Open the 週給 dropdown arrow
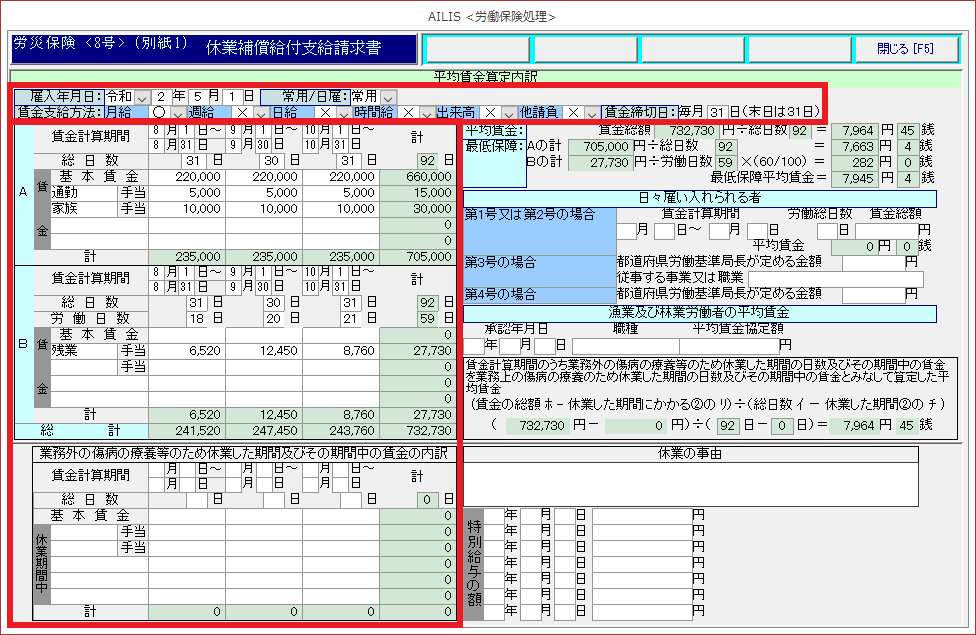The height and width of the screenshot is (635, 976). point(260,113)
